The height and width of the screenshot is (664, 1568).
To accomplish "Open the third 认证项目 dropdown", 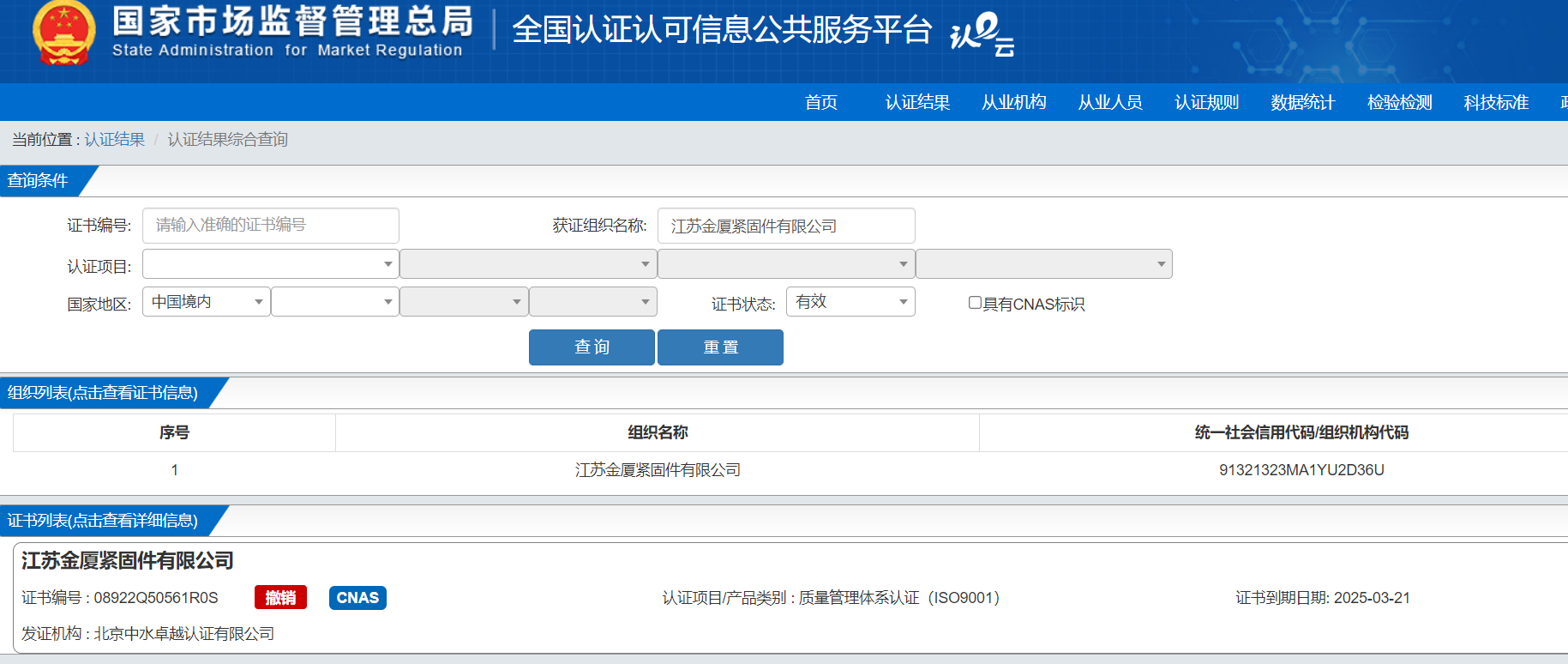I will (786, 264).
